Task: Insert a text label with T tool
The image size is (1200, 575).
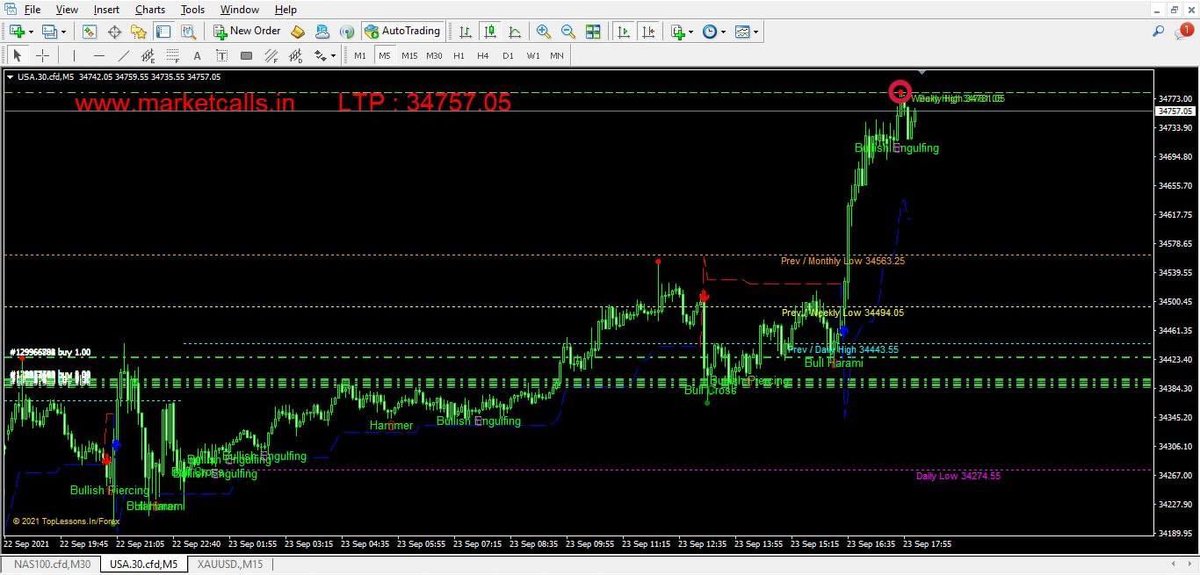Action: tap(221, 55)
